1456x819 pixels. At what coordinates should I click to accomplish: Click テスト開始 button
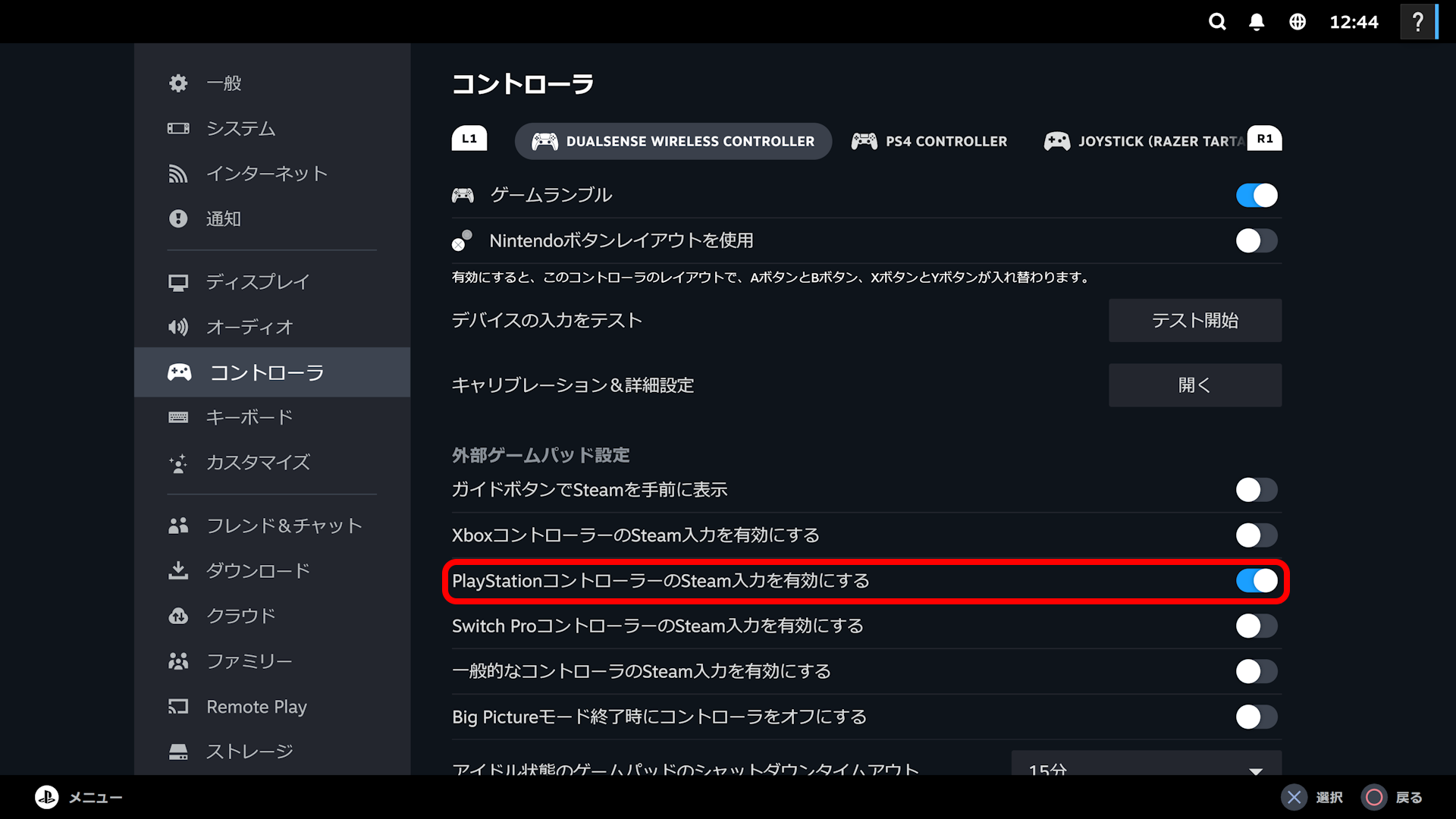coord(1195,321)
